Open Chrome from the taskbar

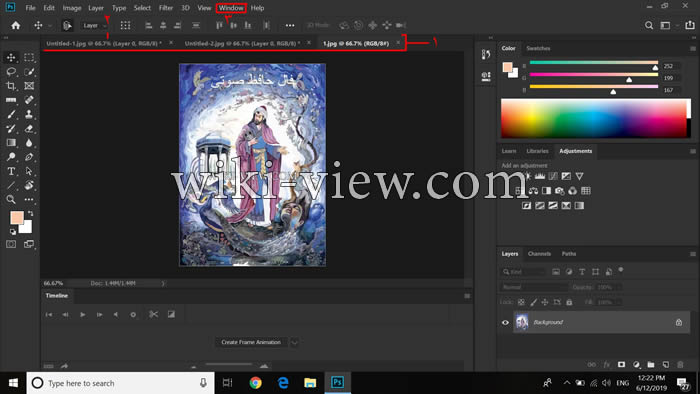[255, 383]
